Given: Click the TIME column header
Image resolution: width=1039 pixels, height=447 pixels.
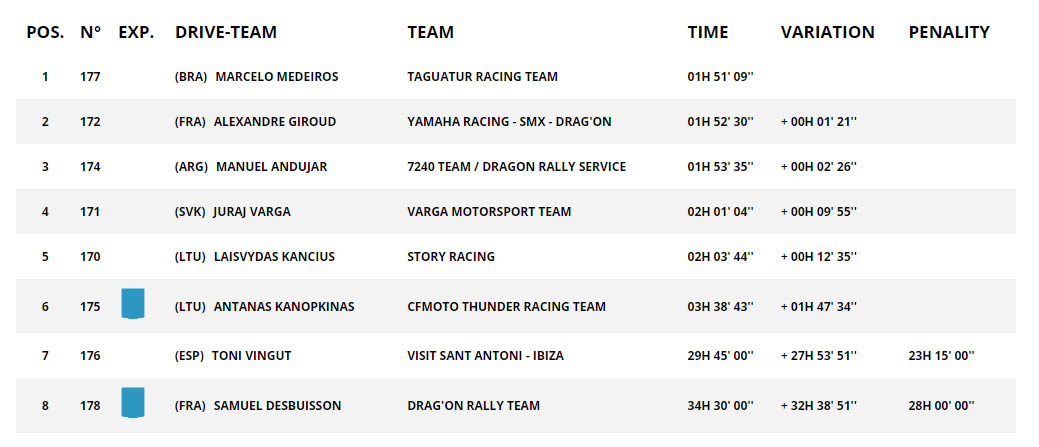Looking at the screenshot, I should pyautogui.click(x=708, y=32).
